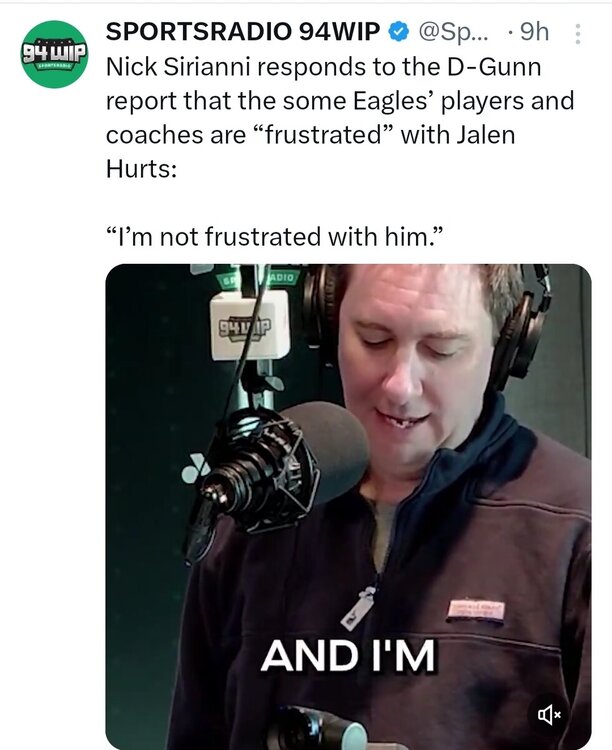Image resolution: width=612 pixels, height=750 pixels.
Task: Click the "Hurts:" text line
Action: 141,169
